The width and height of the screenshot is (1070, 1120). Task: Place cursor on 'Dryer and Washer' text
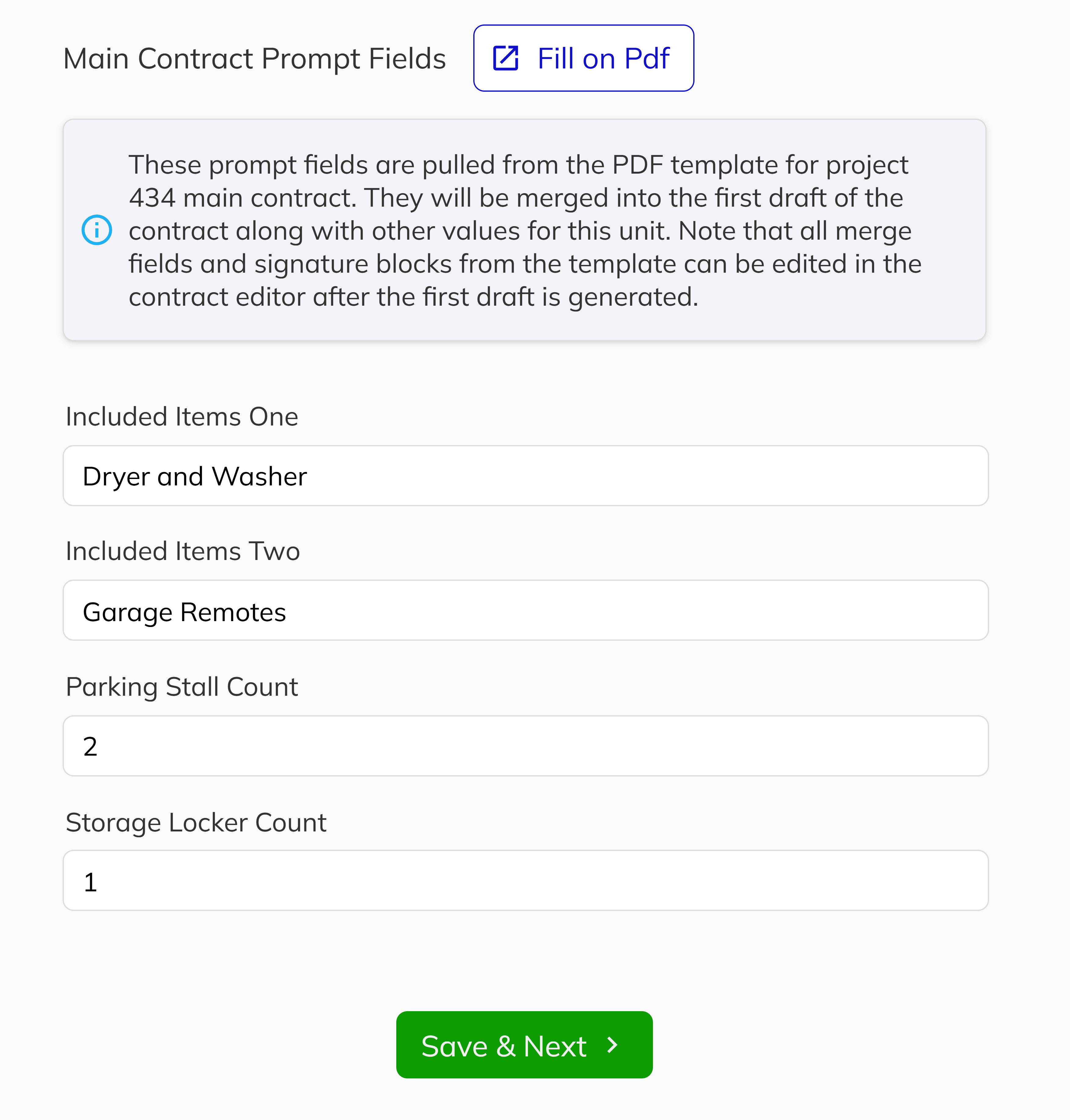195,477
